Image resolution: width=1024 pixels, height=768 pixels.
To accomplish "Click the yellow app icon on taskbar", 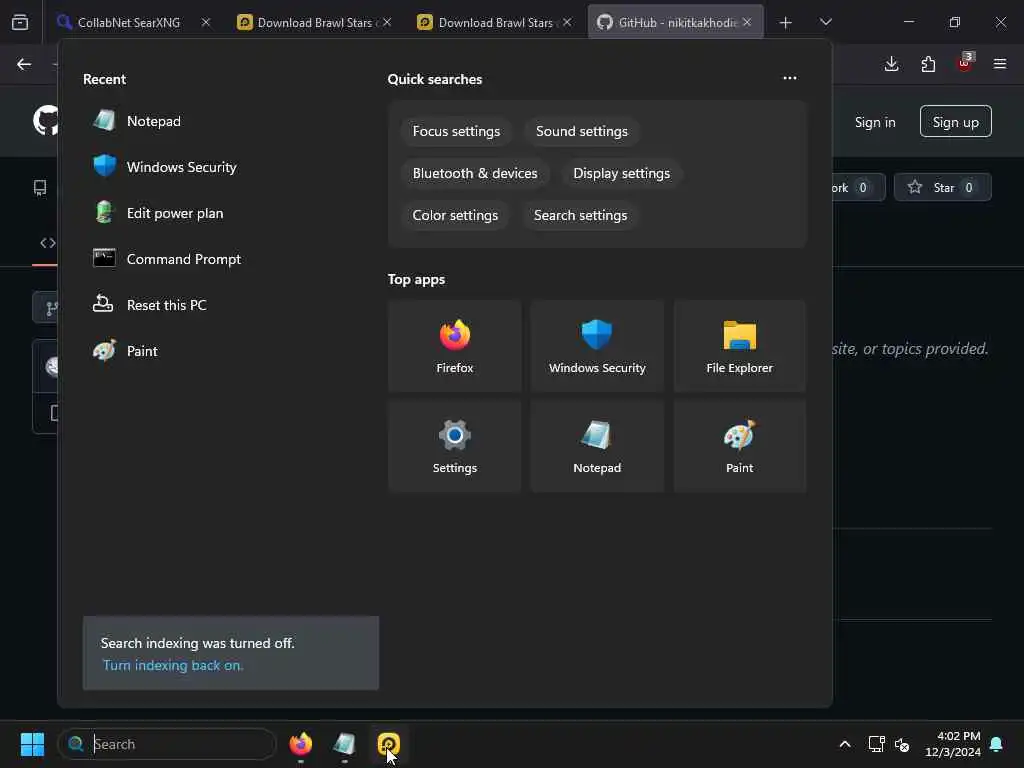I will (389, 744).
